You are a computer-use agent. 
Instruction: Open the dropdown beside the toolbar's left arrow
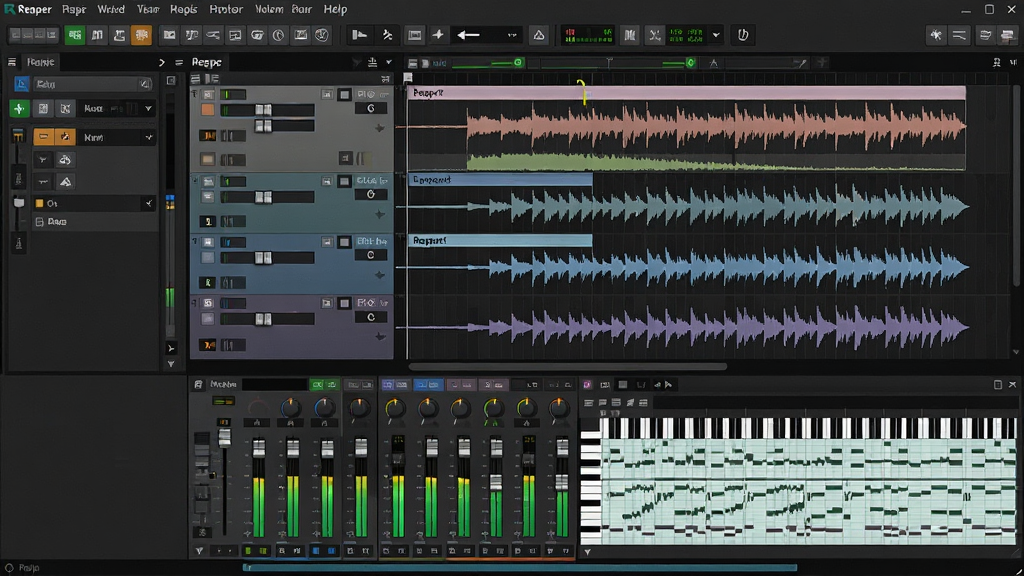(x=512, y=35)
